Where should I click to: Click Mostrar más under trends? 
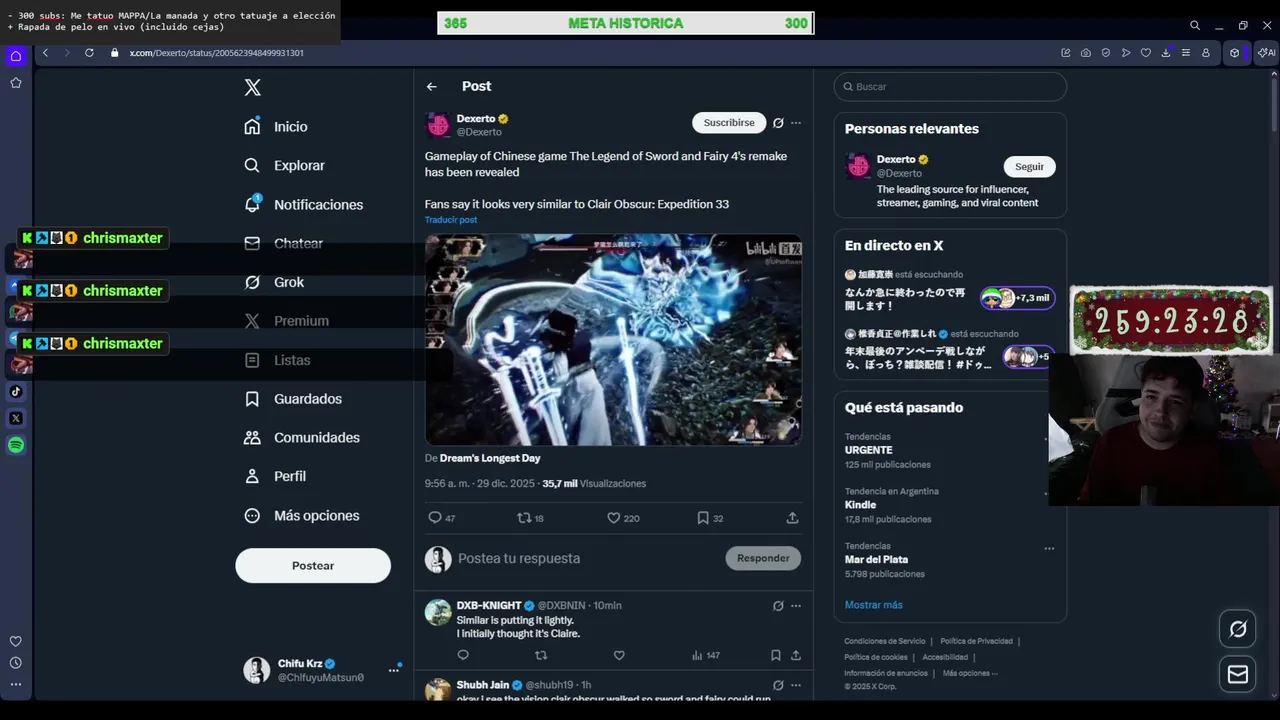[x=874, y=605]
